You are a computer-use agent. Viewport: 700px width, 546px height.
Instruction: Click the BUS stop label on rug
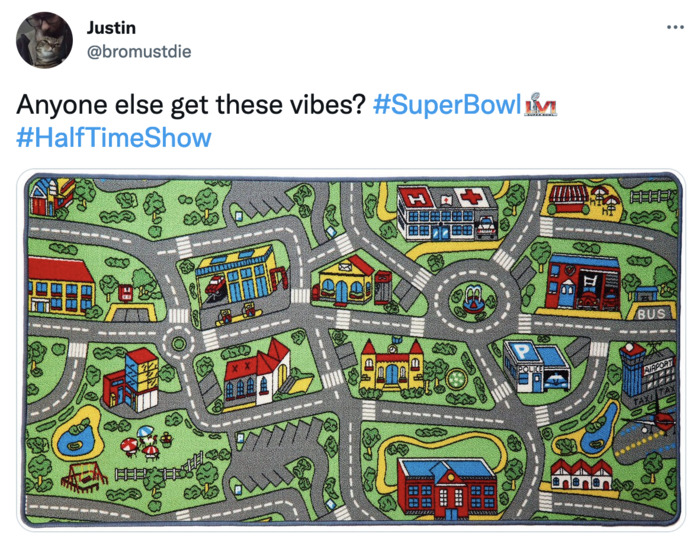[651, 314]
